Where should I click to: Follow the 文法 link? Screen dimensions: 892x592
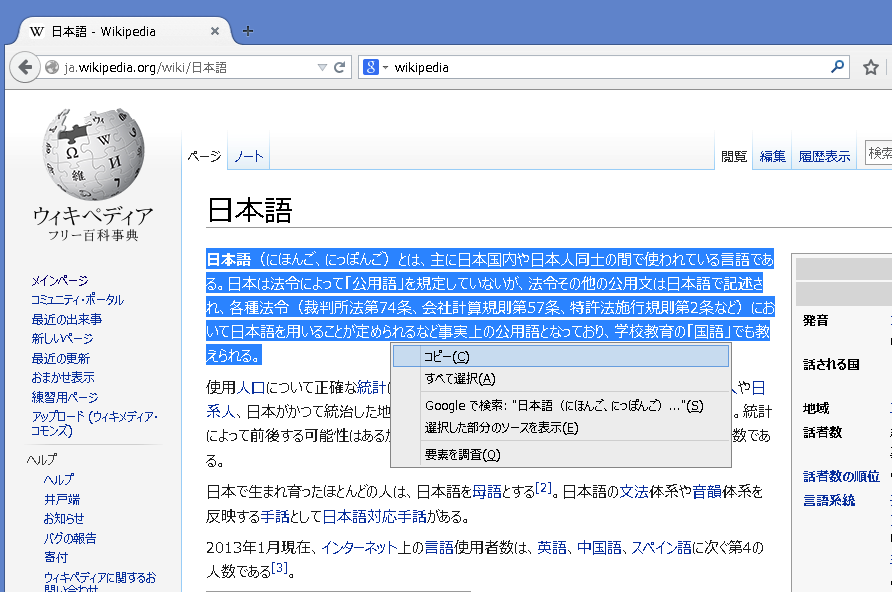pos(634,491)
